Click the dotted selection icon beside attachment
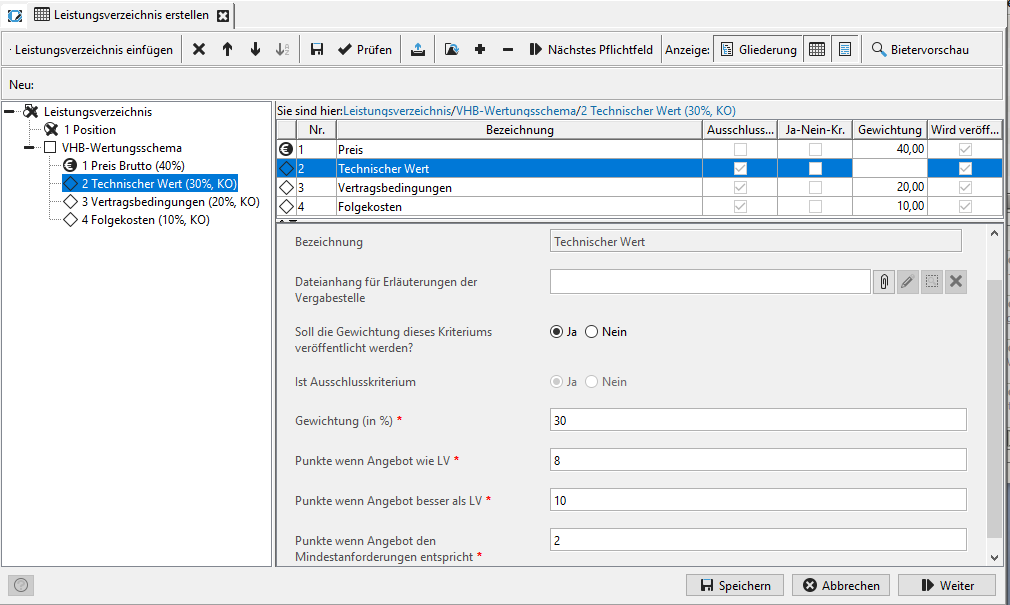 (x=931, y=282)
